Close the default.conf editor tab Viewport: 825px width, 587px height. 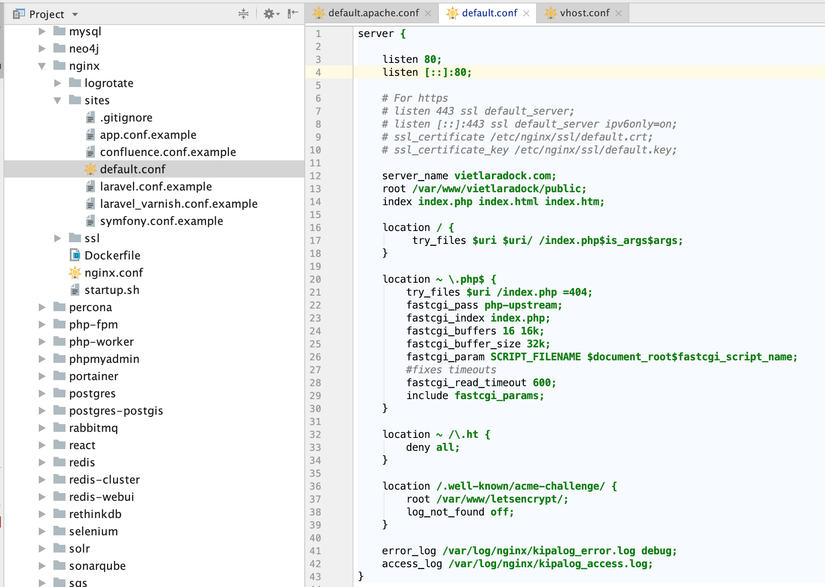[526, 13]
